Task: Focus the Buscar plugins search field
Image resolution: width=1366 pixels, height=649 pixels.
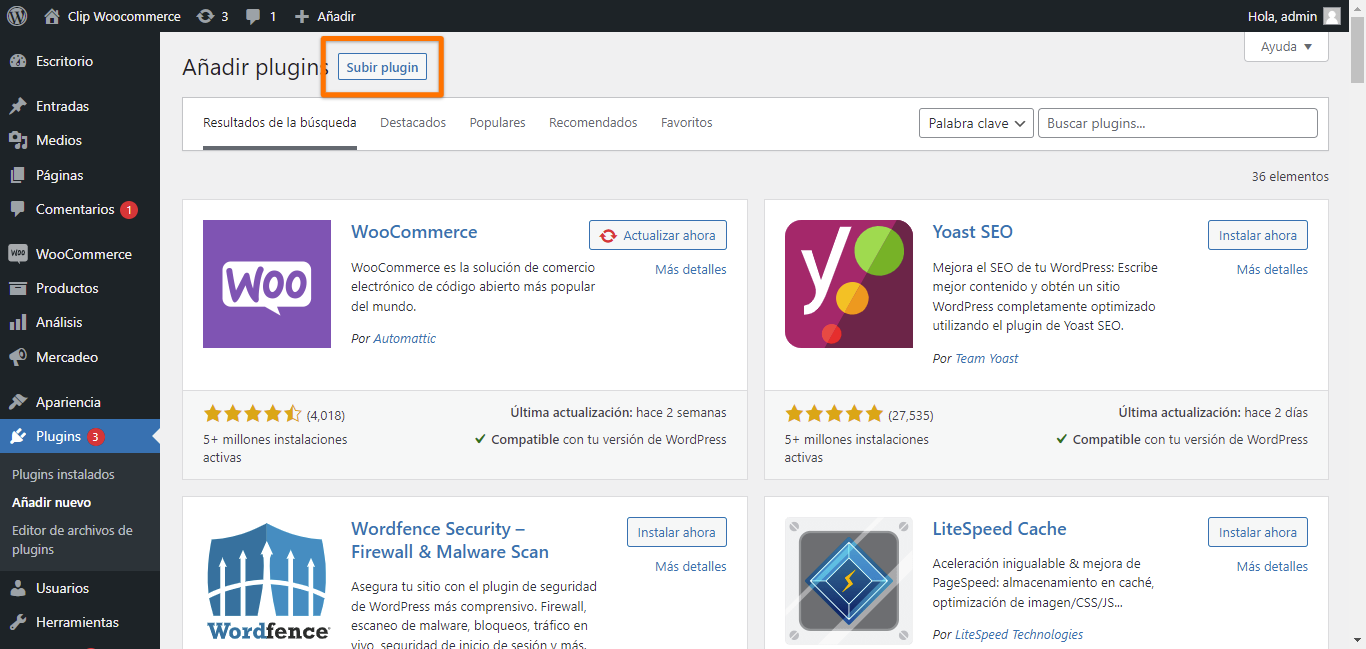Action: (1178, 123)
